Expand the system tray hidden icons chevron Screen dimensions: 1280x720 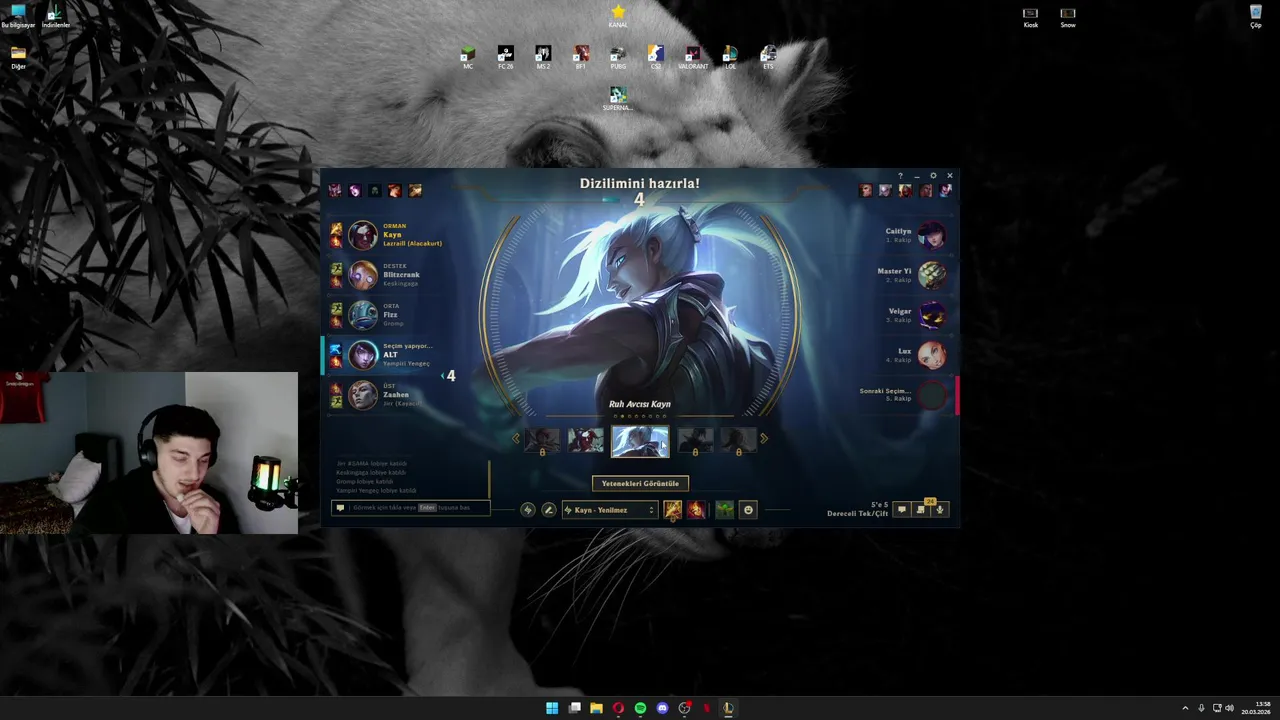pos(1185,708)
